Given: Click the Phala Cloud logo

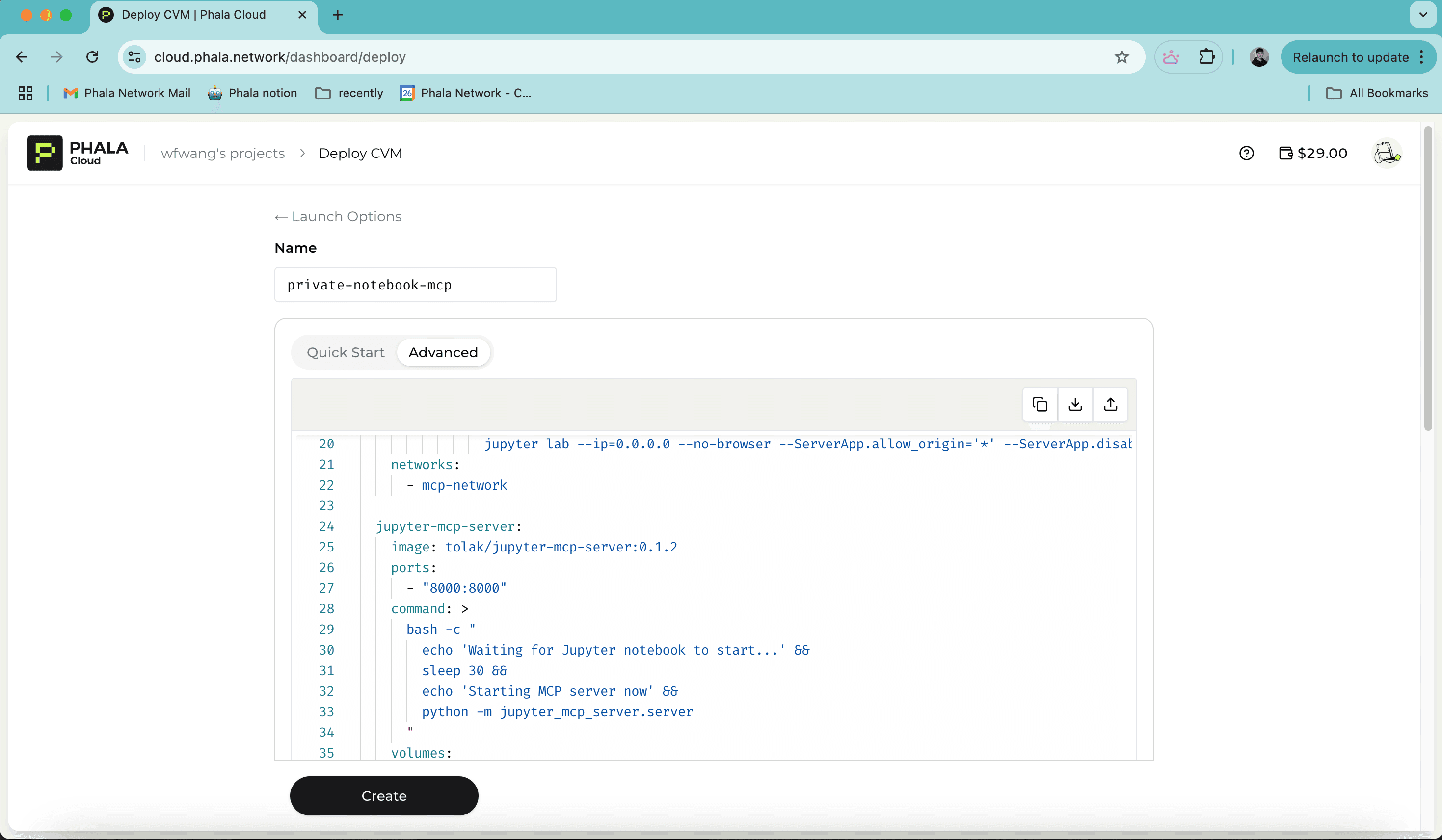Looking at the screenshot, I should point(78,154).
